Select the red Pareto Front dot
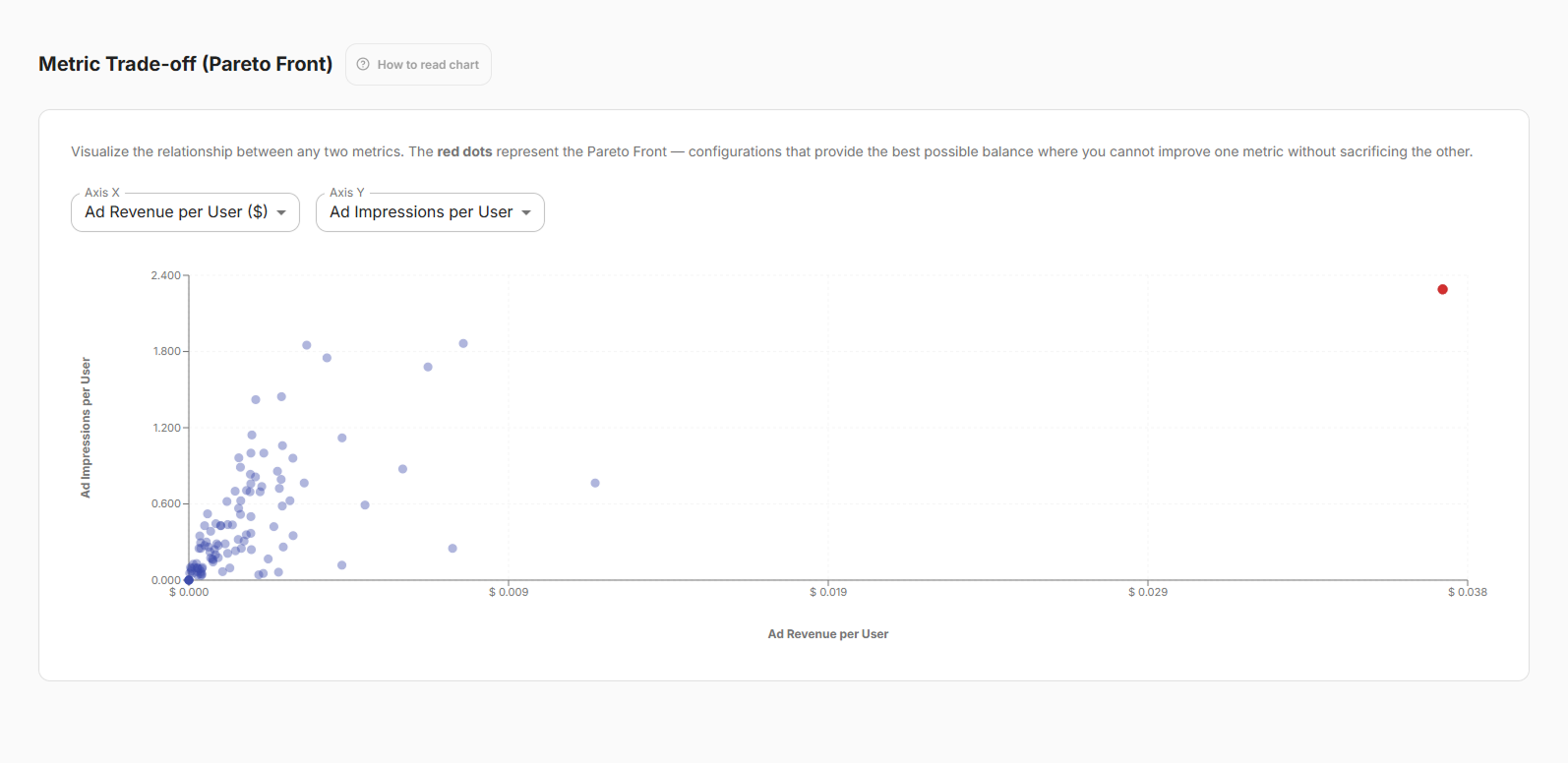The image size is (1568, 763). (1442, 289)
